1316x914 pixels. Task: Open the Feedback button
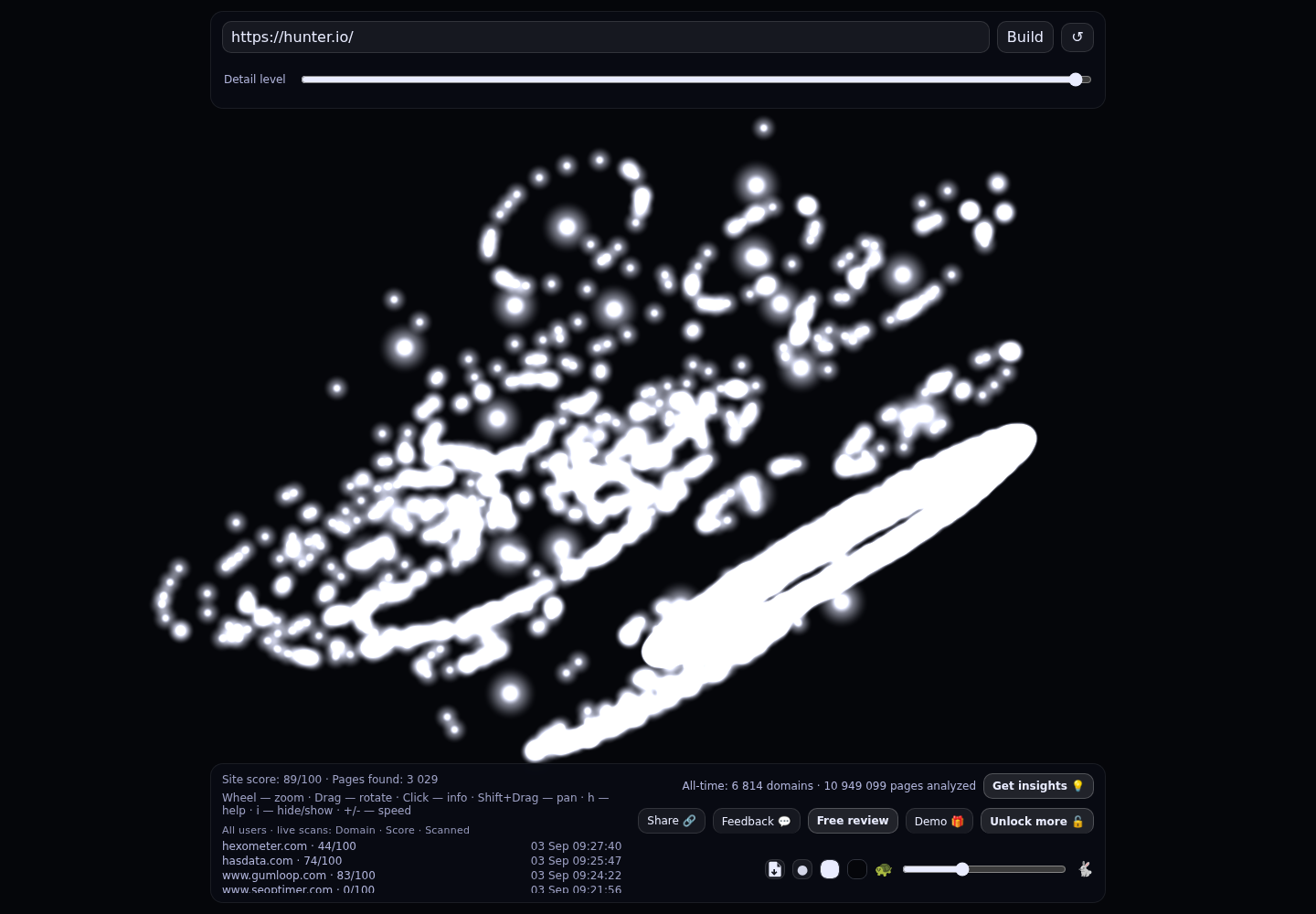pyautogui.click(x=757, y=821)
